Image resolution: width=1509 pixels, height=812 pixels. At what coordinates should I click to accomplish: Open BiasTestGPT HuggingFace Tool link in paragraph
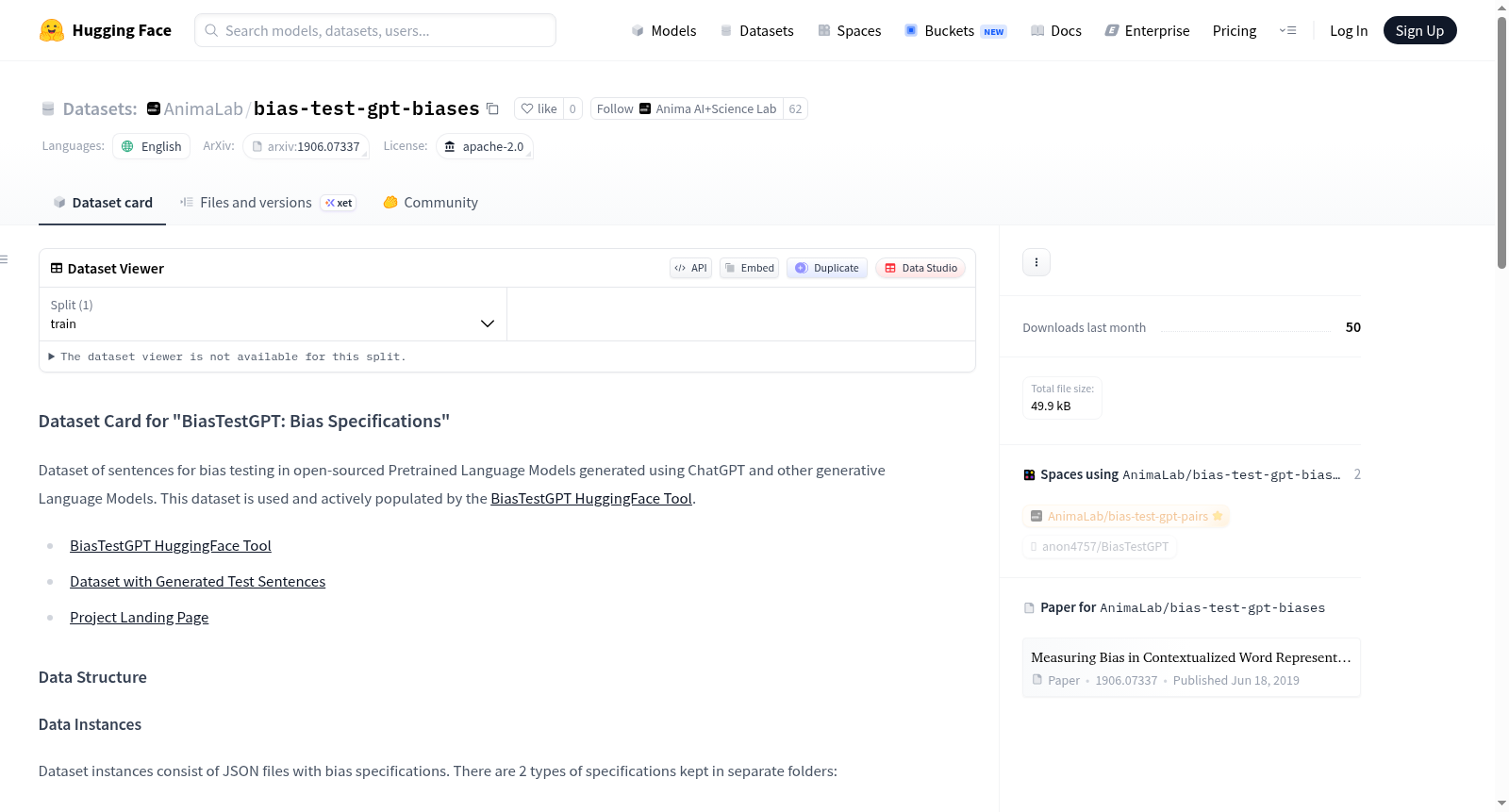tap(591, 499)
